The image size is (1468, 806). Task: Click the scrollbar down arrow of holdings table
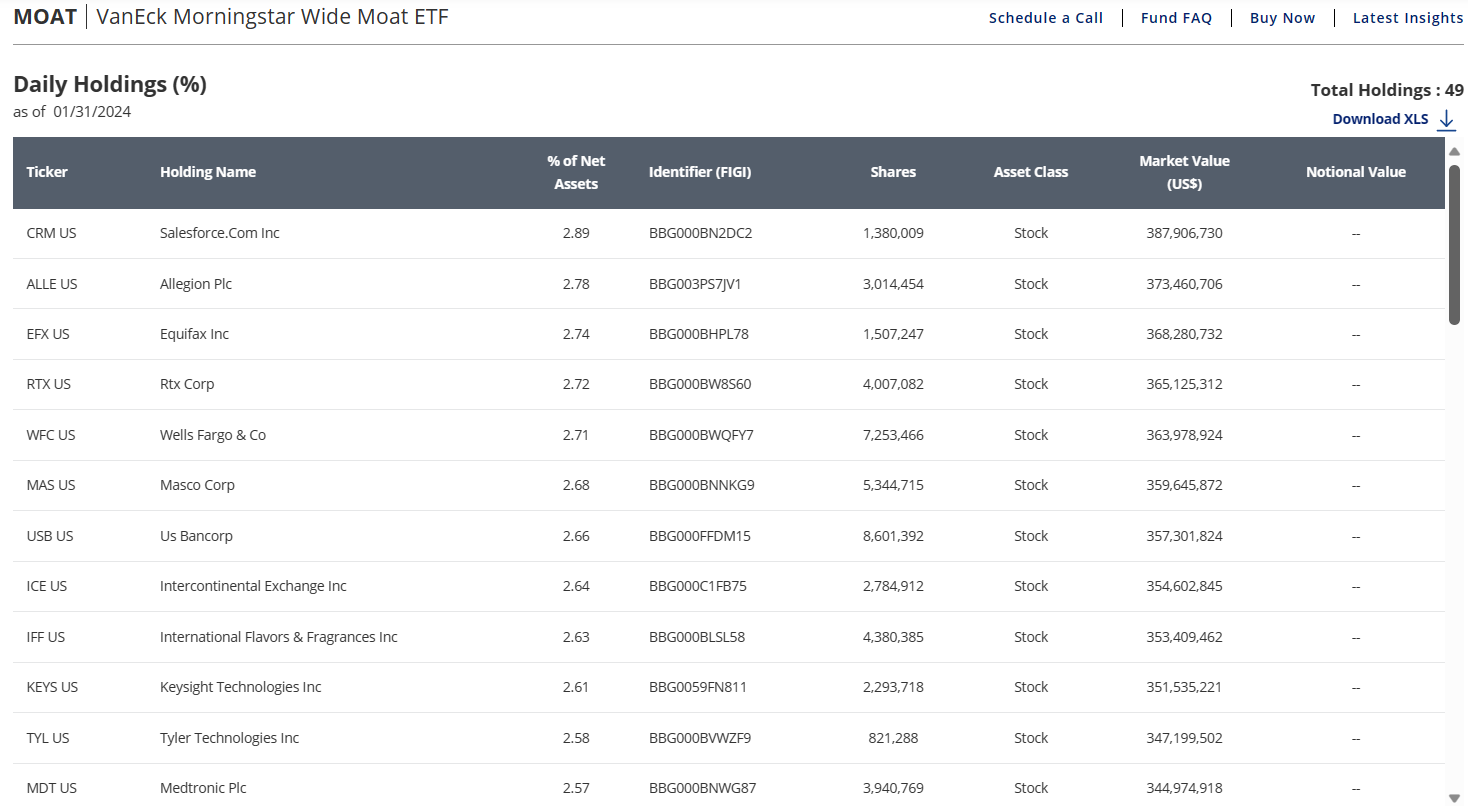(x=1455, y=798)
